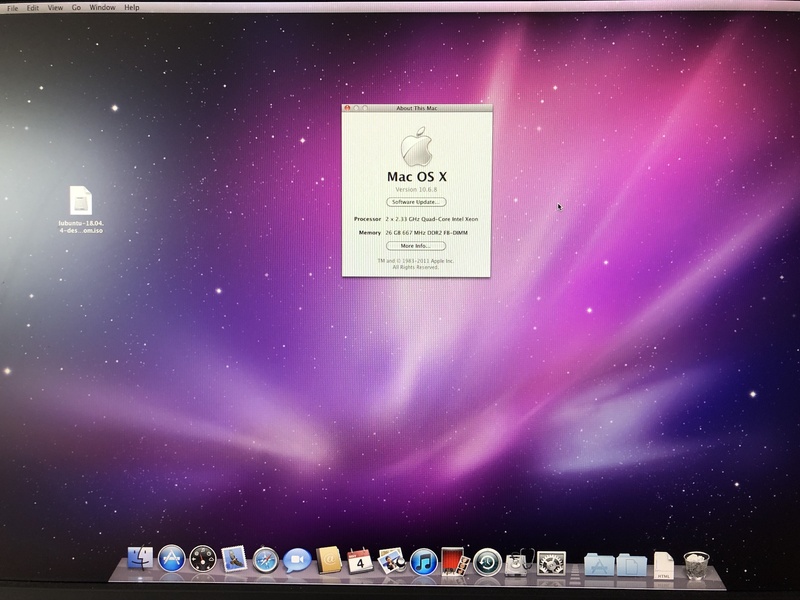The image size is (800, 600).
Task: Click the 2 x 2.33 GHz Quad-Core Intel Xeon text
Action: (x=432, y=219)
